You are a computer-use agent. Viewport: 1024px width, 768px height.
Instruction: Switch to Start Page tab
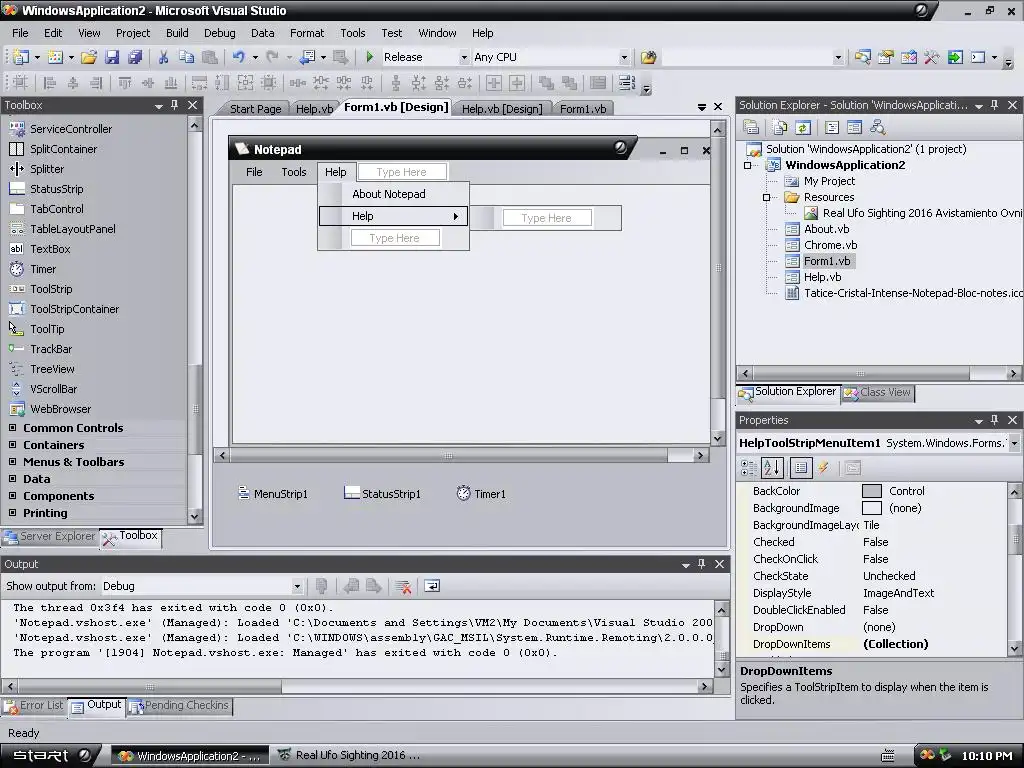(x=255, y=108)
